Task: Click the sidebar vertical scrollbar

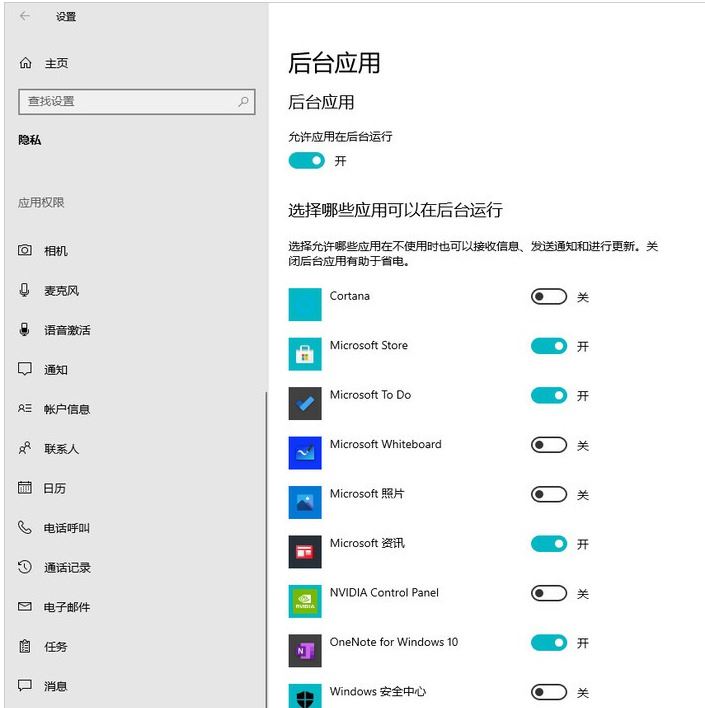Action: (266, 549)
